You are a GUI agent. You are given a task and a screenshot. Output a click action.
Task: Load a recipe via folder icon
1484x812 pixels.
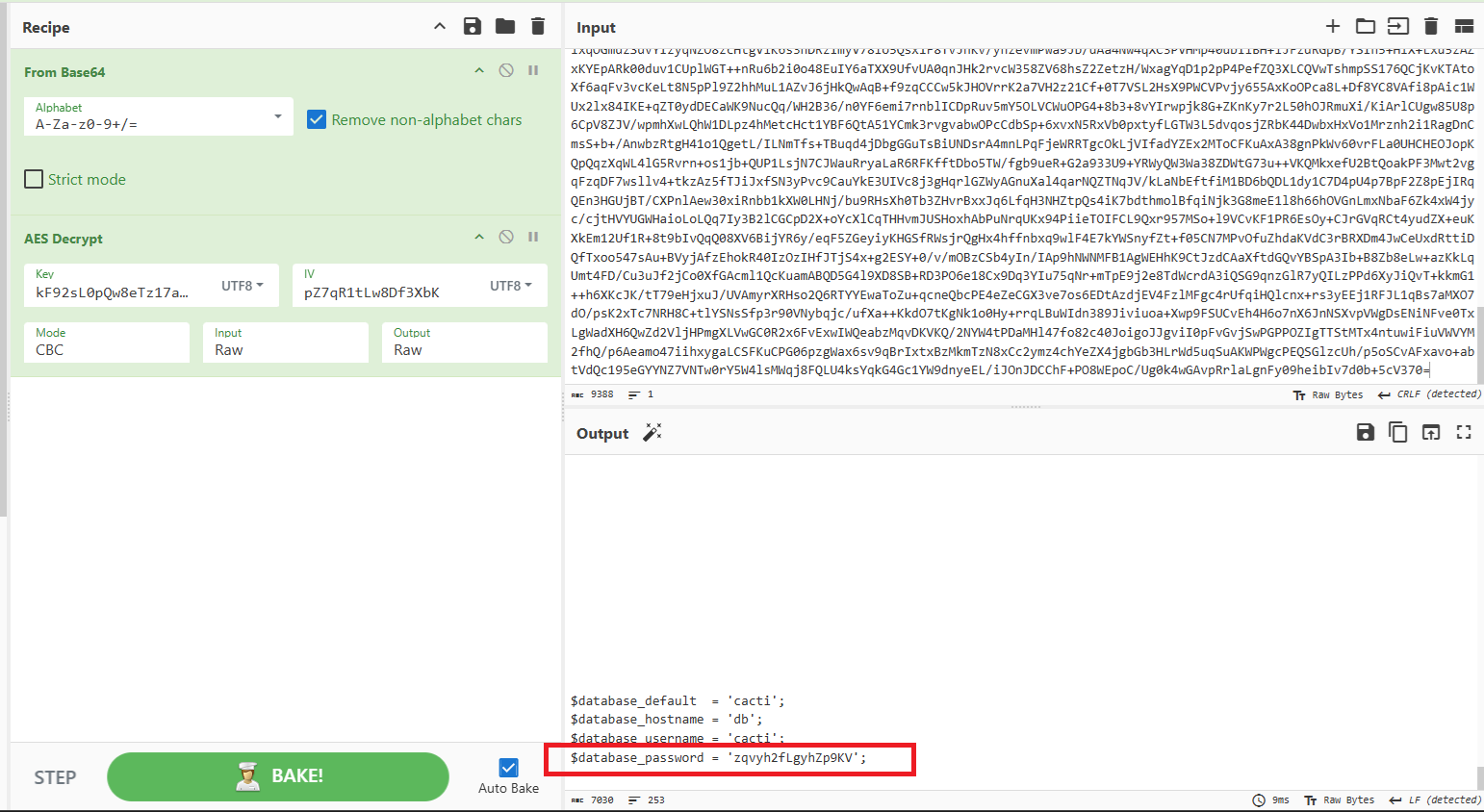(x=505, y=26)
